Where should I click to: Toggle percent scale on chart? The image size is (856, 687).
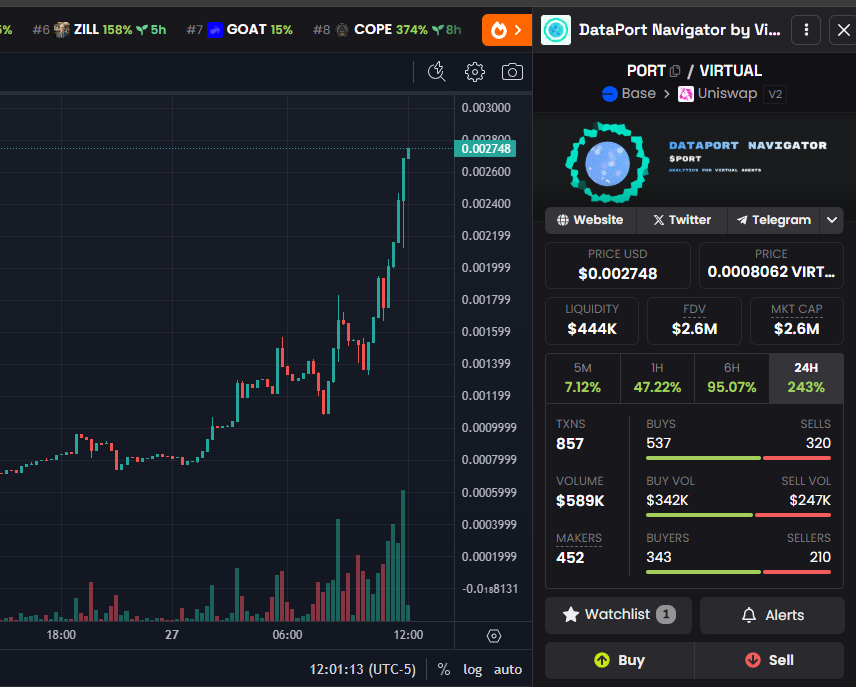click(x=444, y=670)
